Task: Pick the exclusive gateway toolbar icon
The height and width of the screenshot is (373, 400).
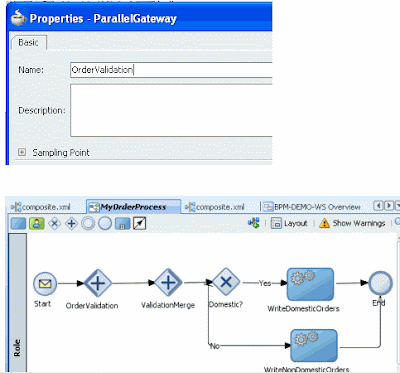Action: click(x=54, y=223)
